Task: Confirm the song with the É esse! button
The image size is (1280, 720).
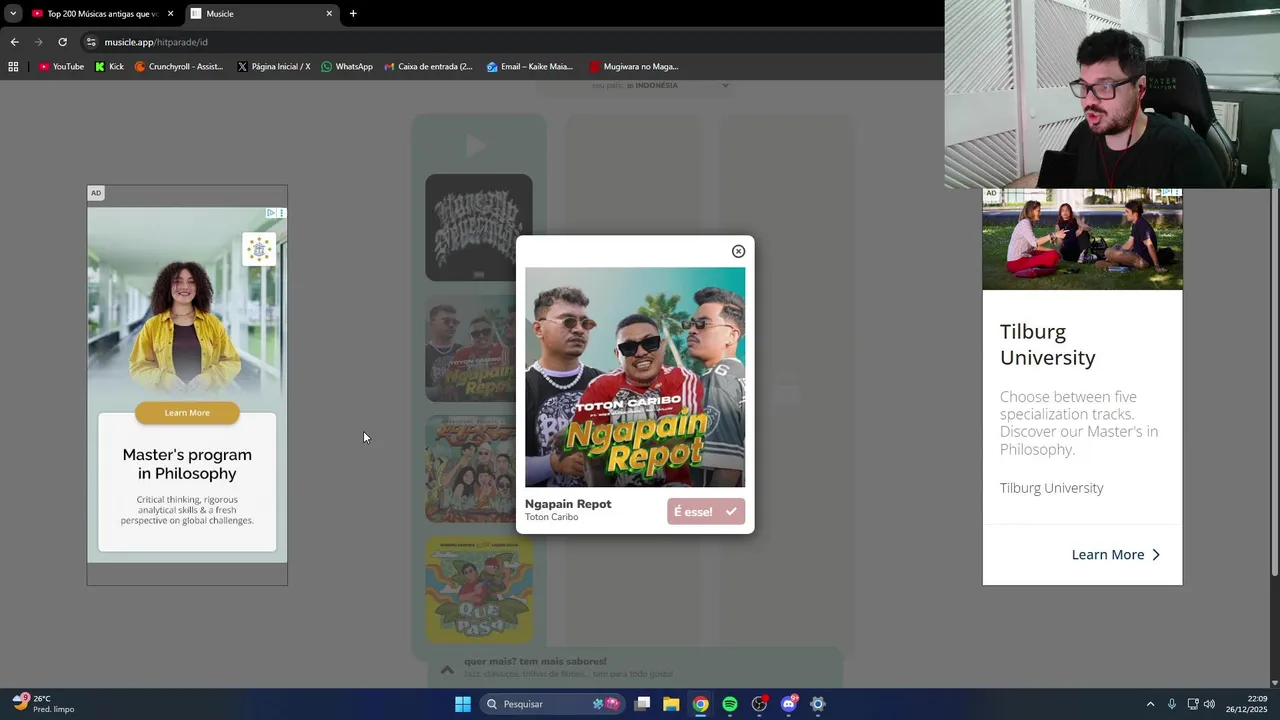Action: (x=706, y=511)
